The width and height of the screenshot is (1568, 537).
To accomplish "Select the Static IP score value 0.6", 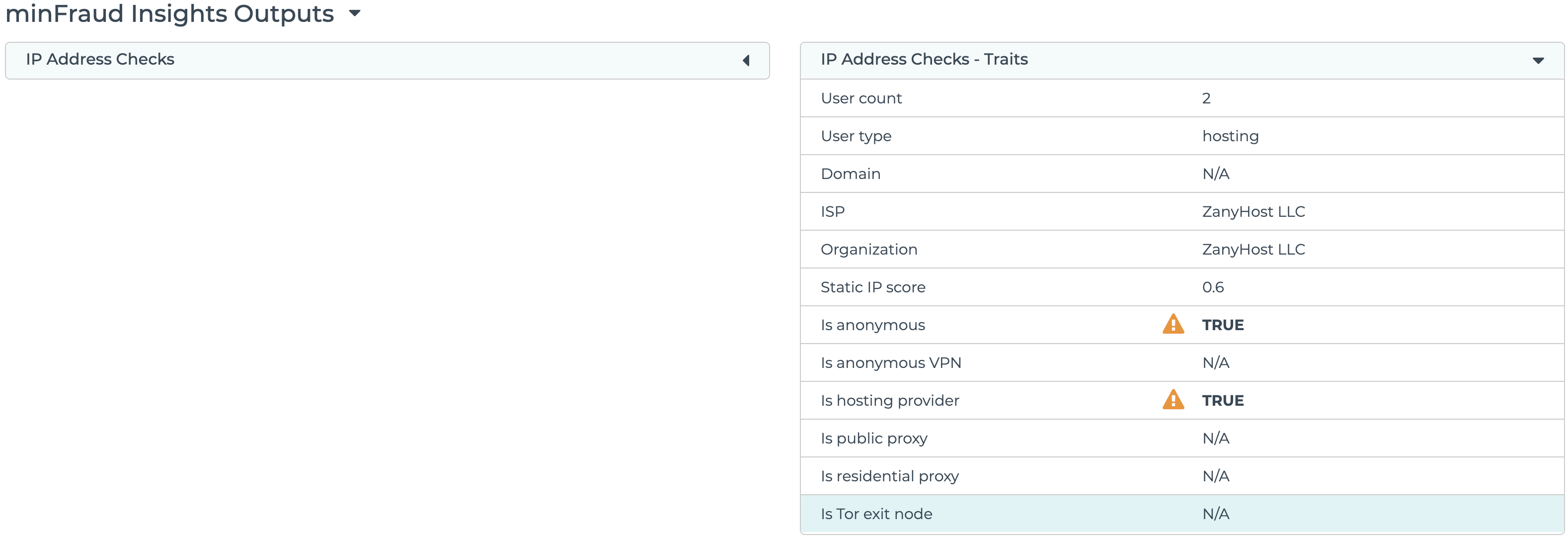I will coord(1213,287).
